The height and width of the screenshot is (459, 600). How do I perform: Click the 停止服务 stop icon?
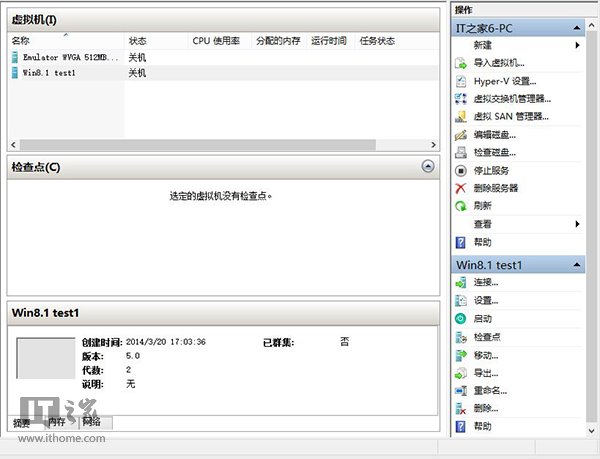461,171
